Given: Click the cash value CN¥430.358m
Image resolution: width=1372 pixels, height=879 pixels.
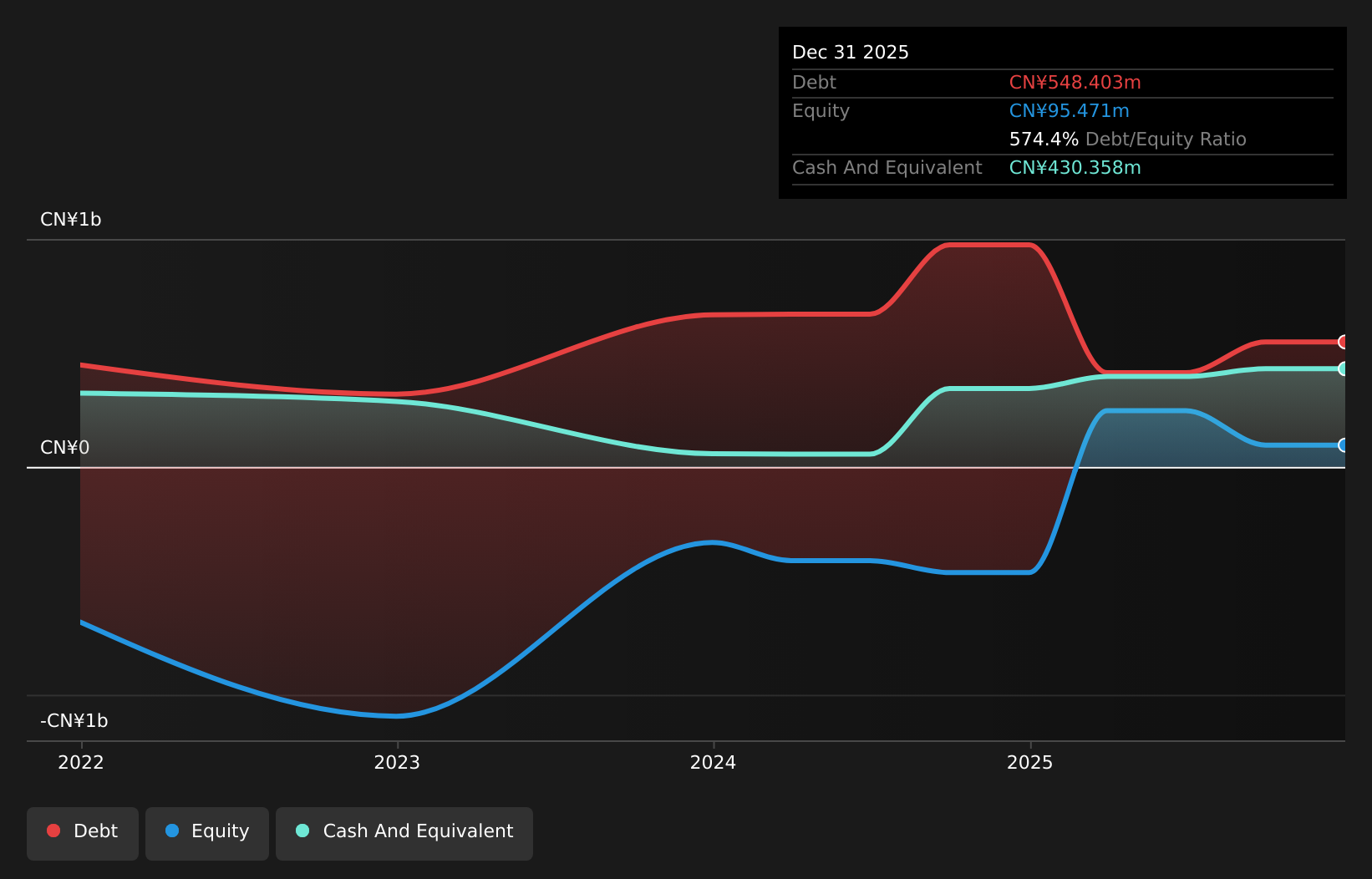Looking at the screenshot, I should [x=1075, y=168].
